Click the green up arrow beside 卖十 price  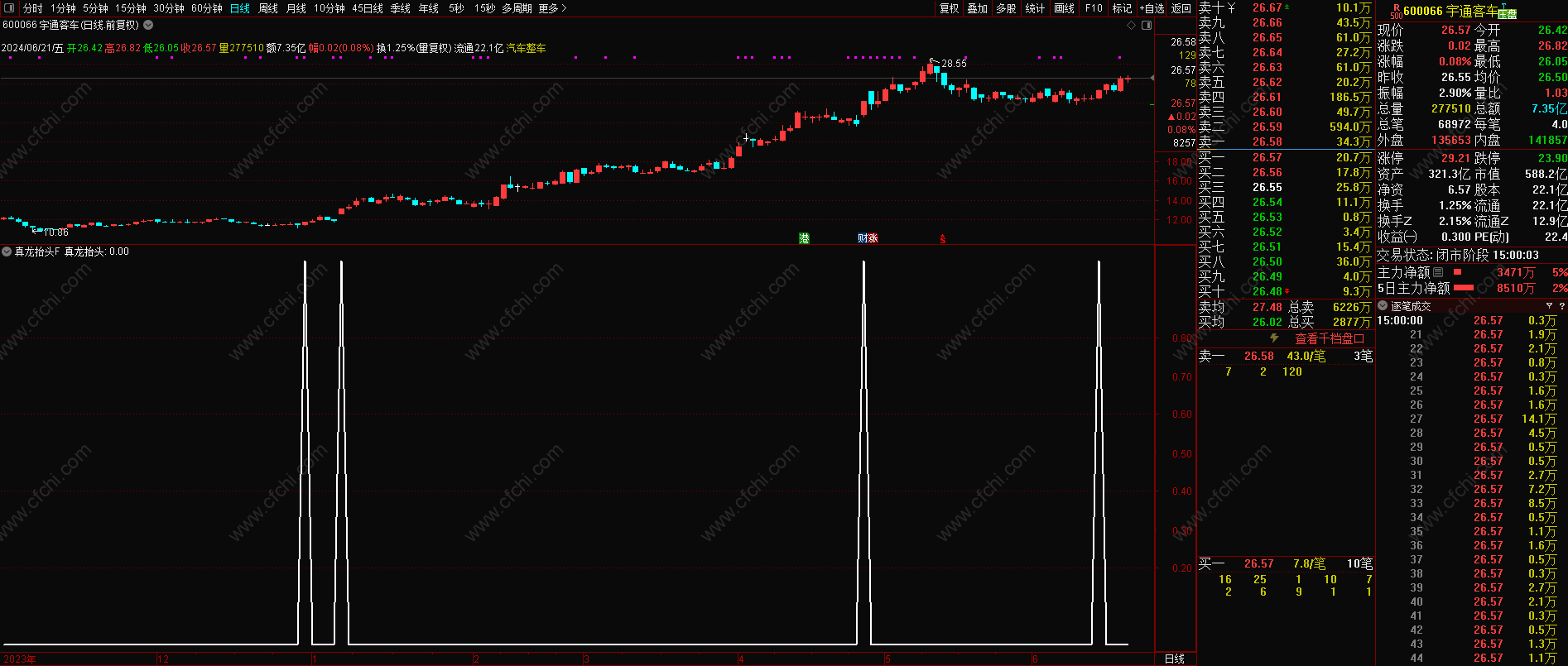click(x=1287, y=7)
